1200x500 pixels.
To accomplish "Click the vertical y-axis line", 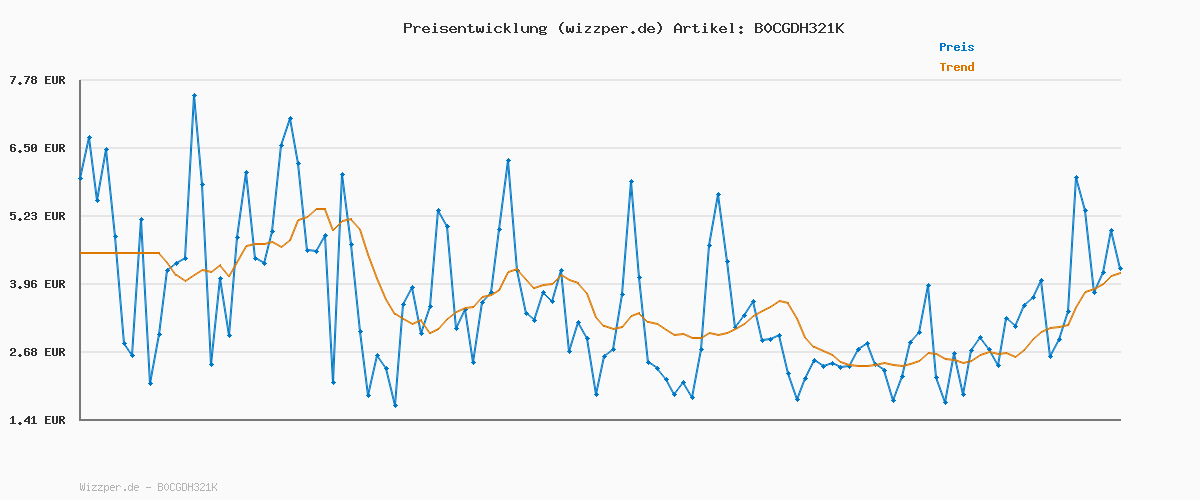I will [x=80, y=250].
